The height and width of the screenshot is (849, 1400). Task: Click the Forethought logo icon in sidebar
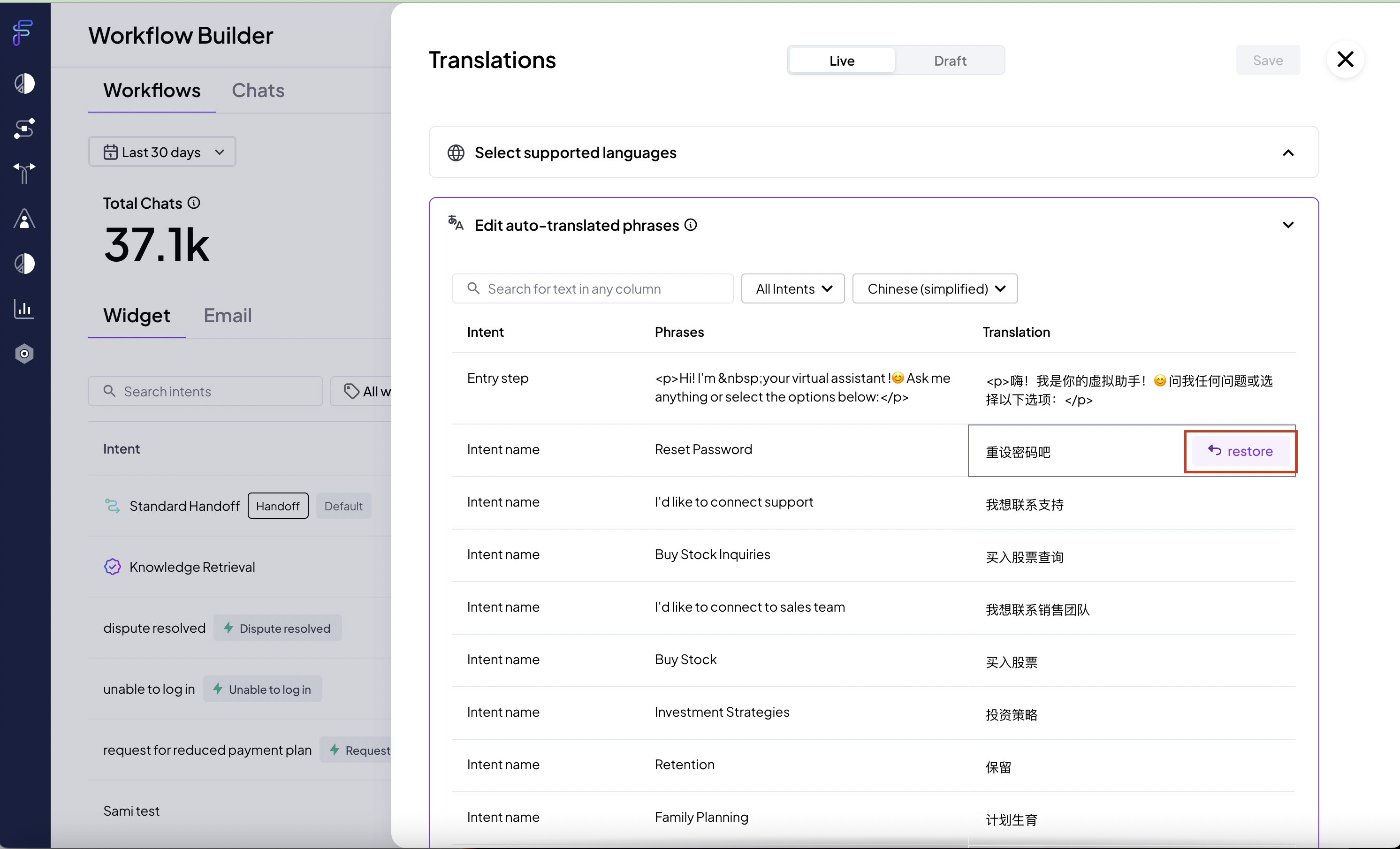click(x=23, y=32)
